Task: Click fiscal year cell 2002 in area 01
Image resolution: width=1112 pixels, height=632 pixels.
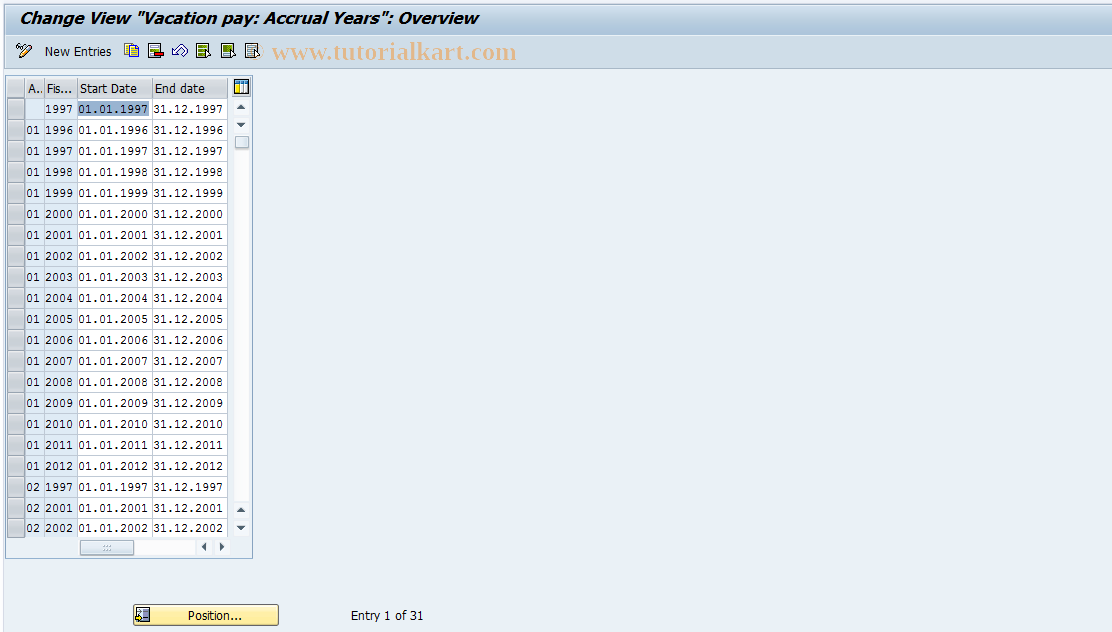Action: pos(60,256)
